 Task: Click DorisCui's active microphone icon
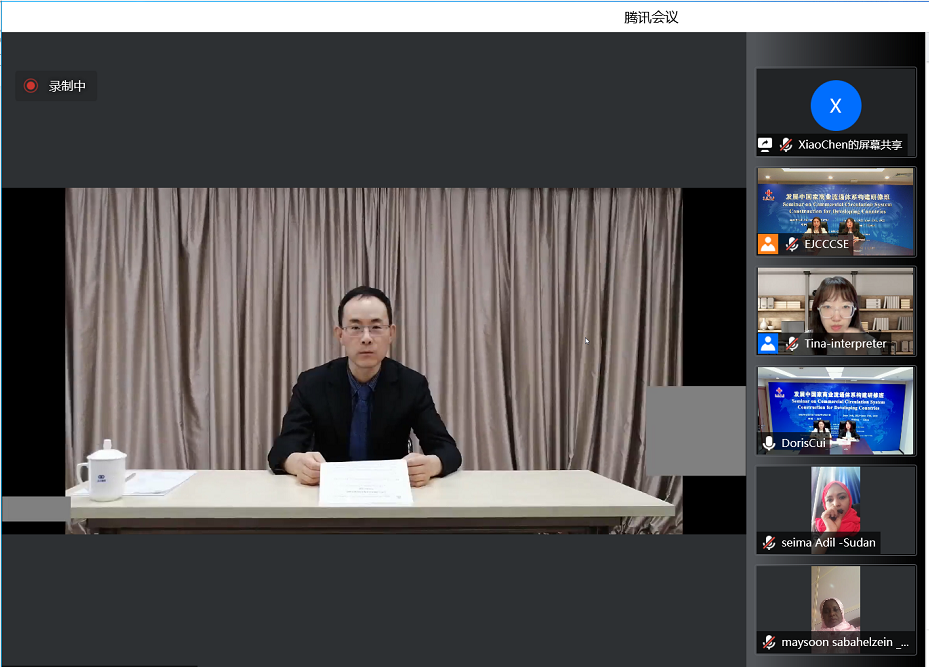click(769, 443)
